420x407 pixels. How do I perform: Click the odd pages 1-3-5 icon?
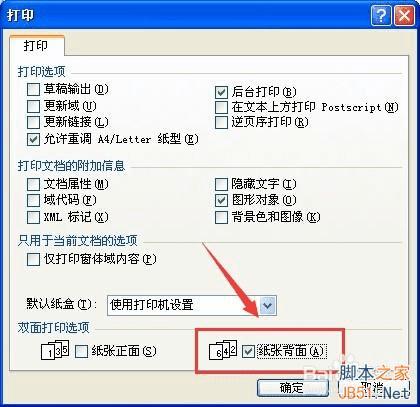[x=55, y=349]
